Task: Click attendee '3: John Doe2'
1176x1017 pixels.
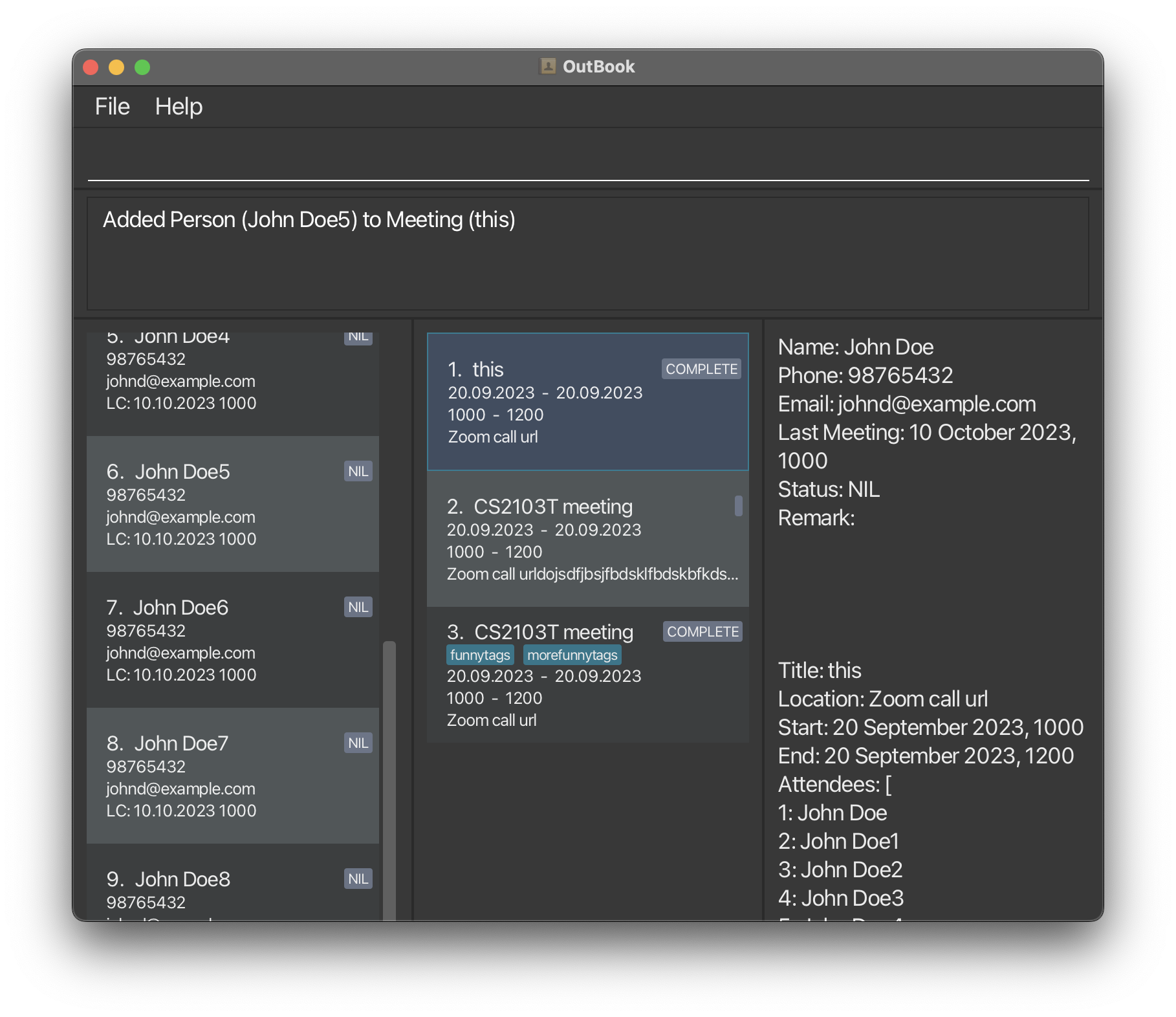Action: click(x=840, y=870)
